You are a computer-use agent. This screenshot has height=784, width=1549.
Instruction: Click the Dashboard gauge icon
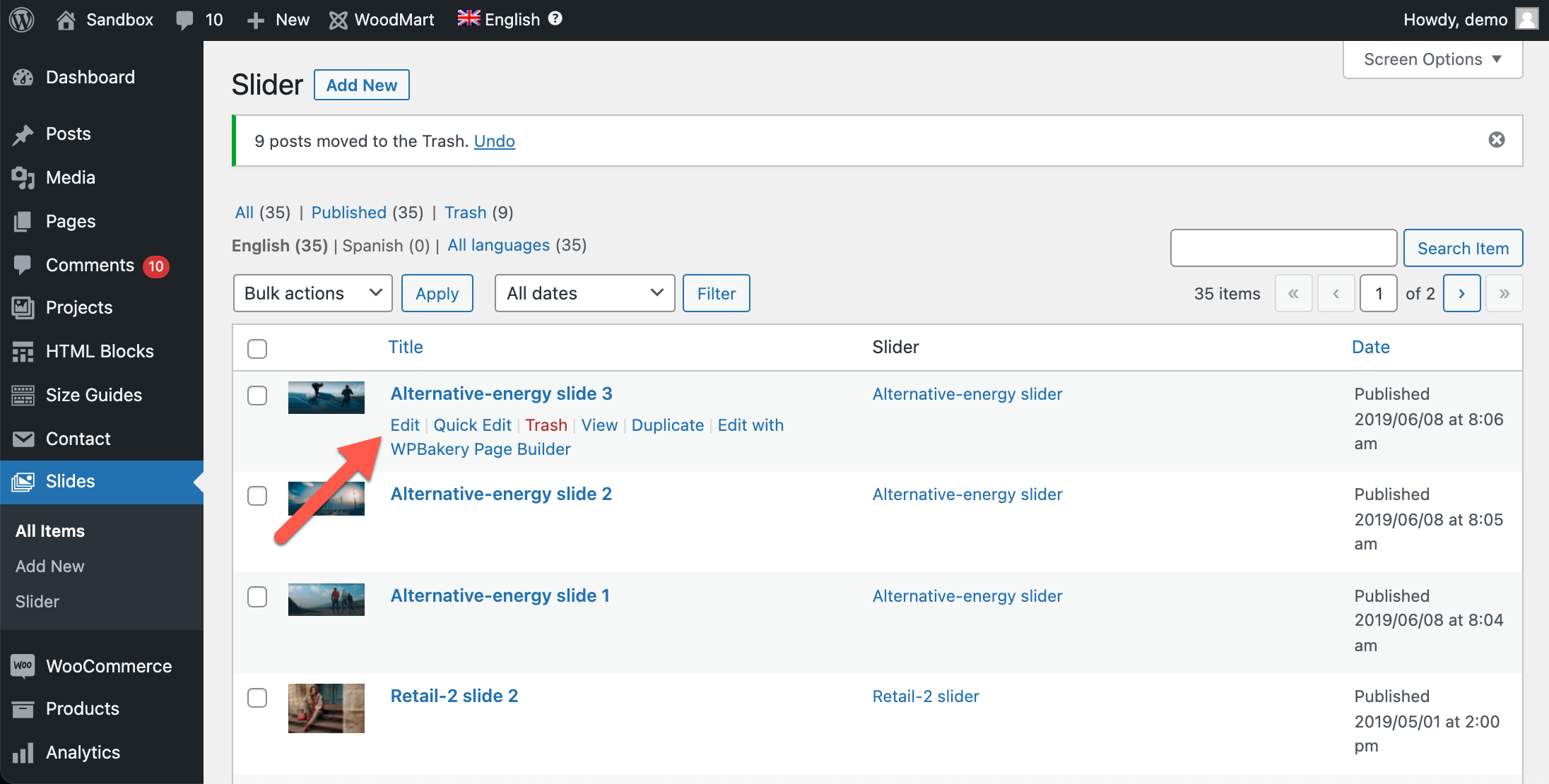(23, 77)
